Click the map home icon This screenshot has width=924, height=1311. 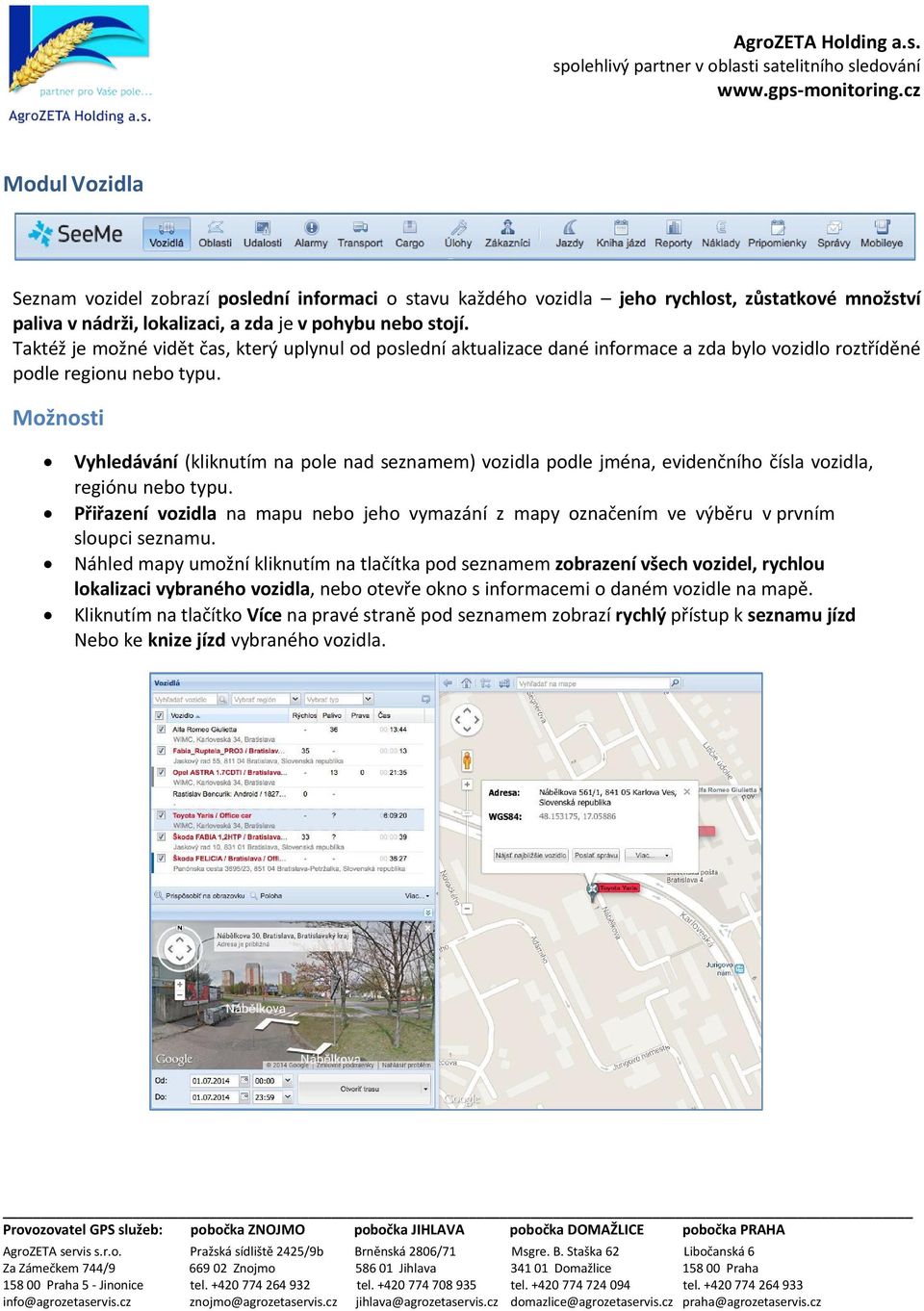(466, 683)
